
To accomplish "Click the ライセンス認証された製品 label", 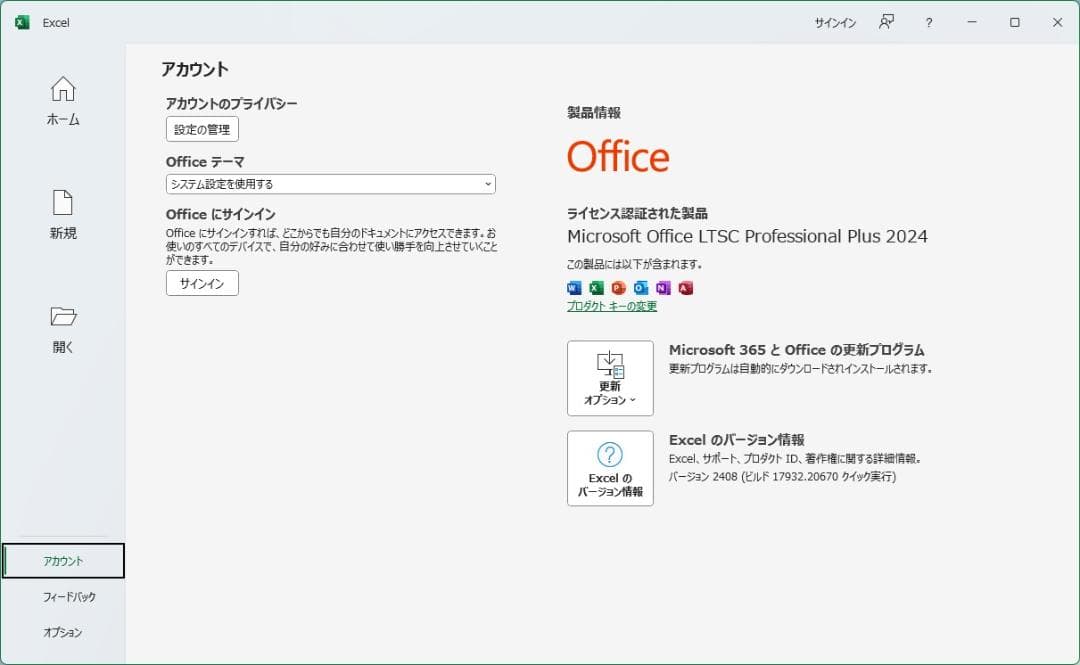I will click(x=637, y=213).
